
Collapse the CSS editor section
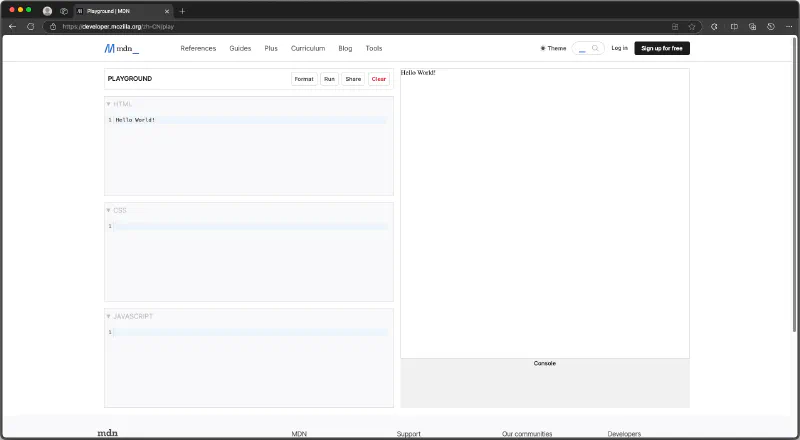coord(116,210)
